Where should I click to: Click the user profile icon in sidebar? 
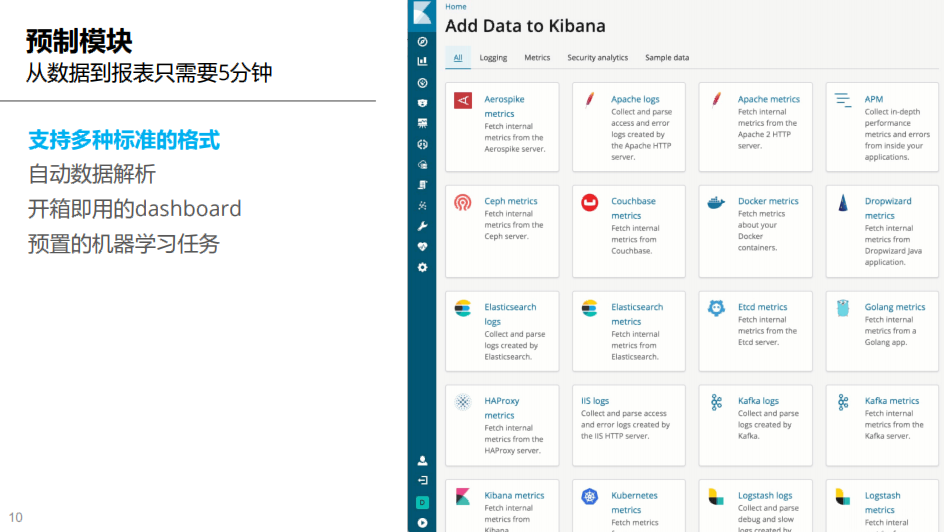(422, 461)
